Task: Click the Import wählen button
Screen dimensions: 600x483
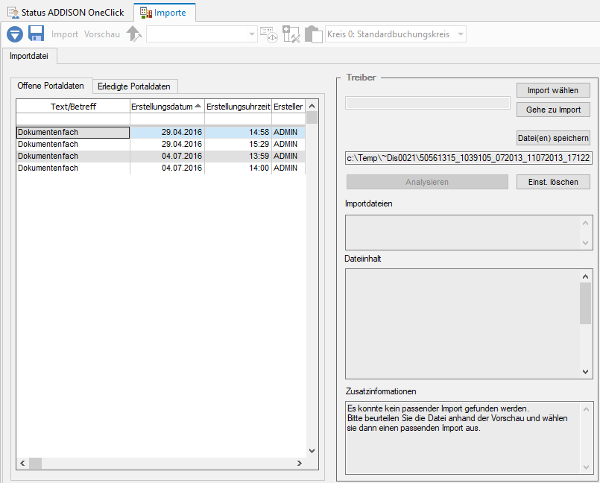Action: [553, 90]
